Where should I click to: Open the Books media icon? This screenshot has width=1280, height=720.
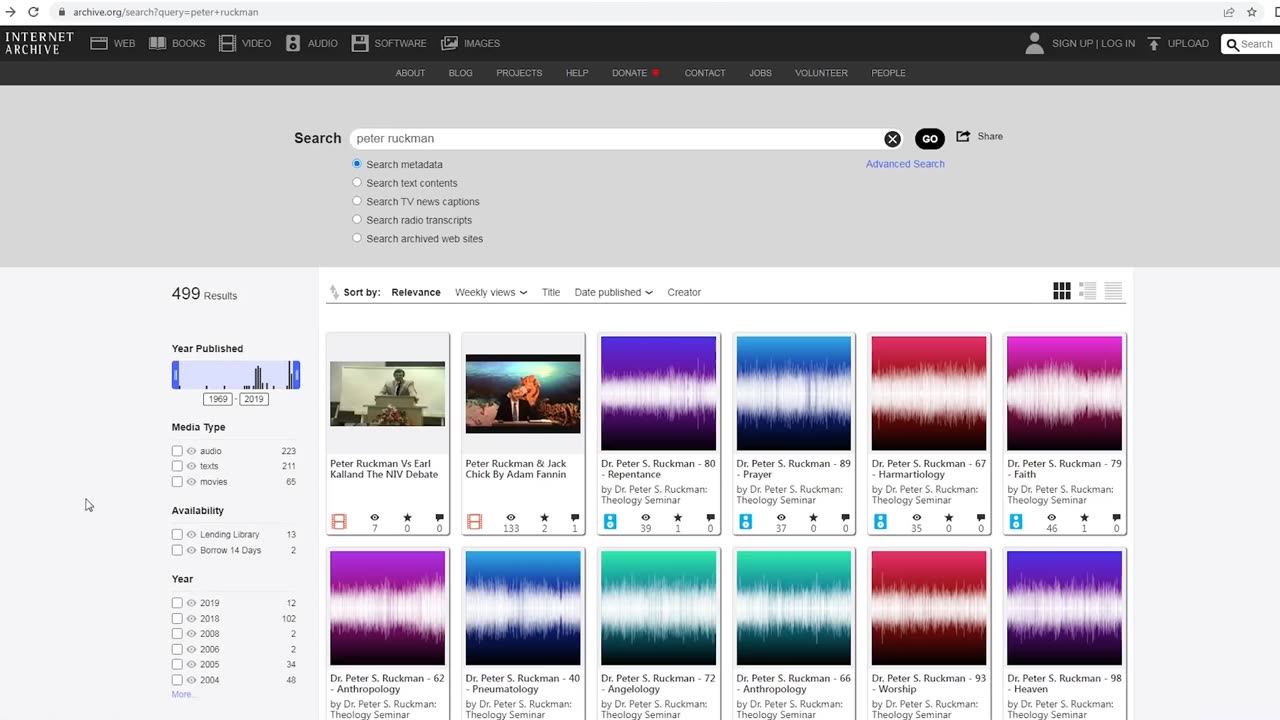click(157, 43)
